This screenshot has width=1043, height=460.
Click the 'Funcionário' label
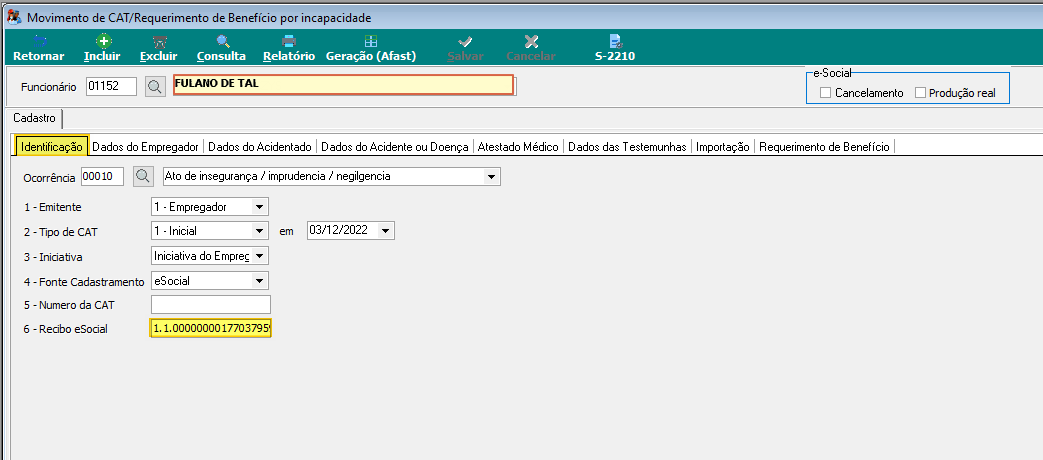click(49, 87)
